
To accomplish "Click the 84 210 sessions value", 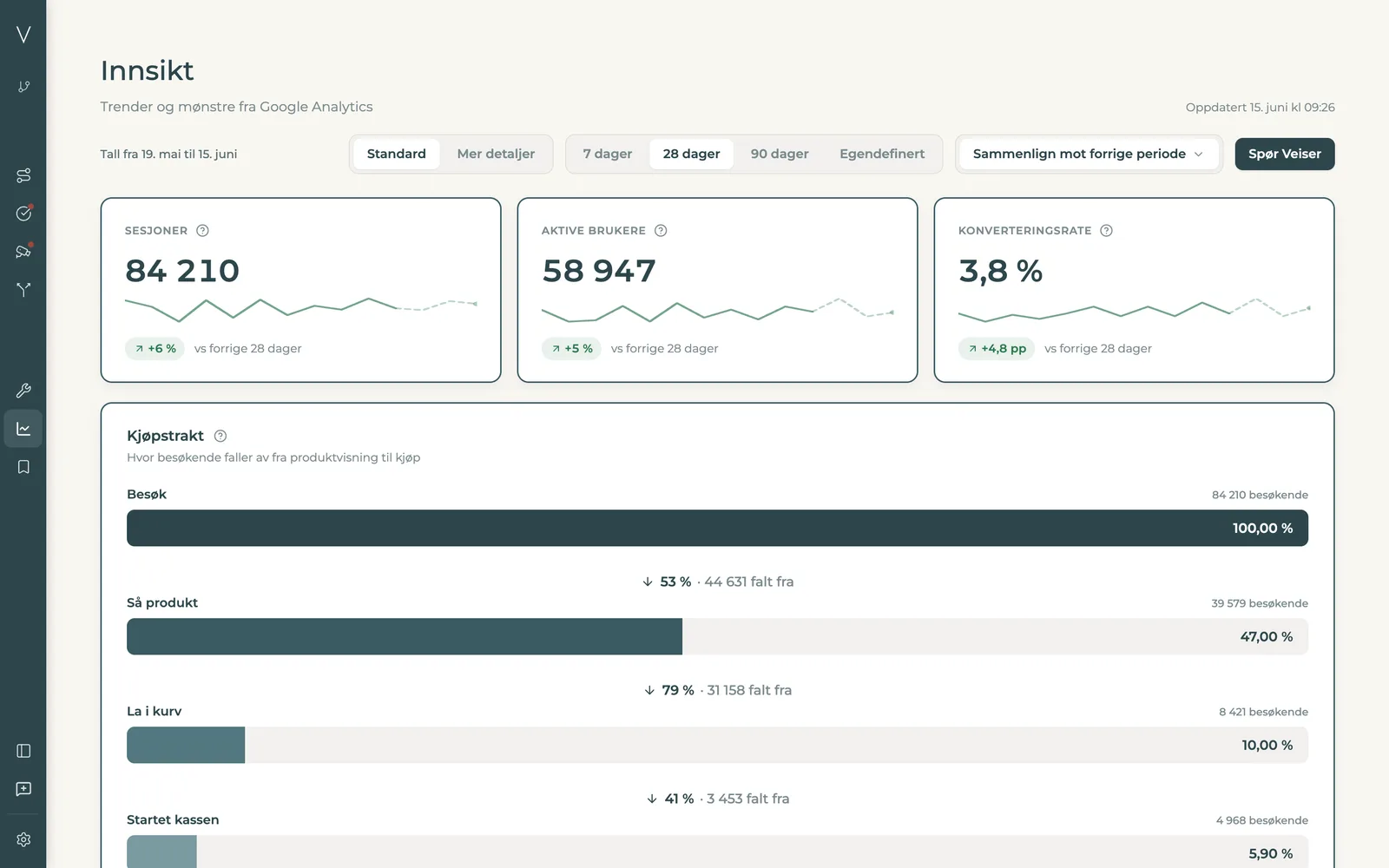I will click(x=182, y=271).
